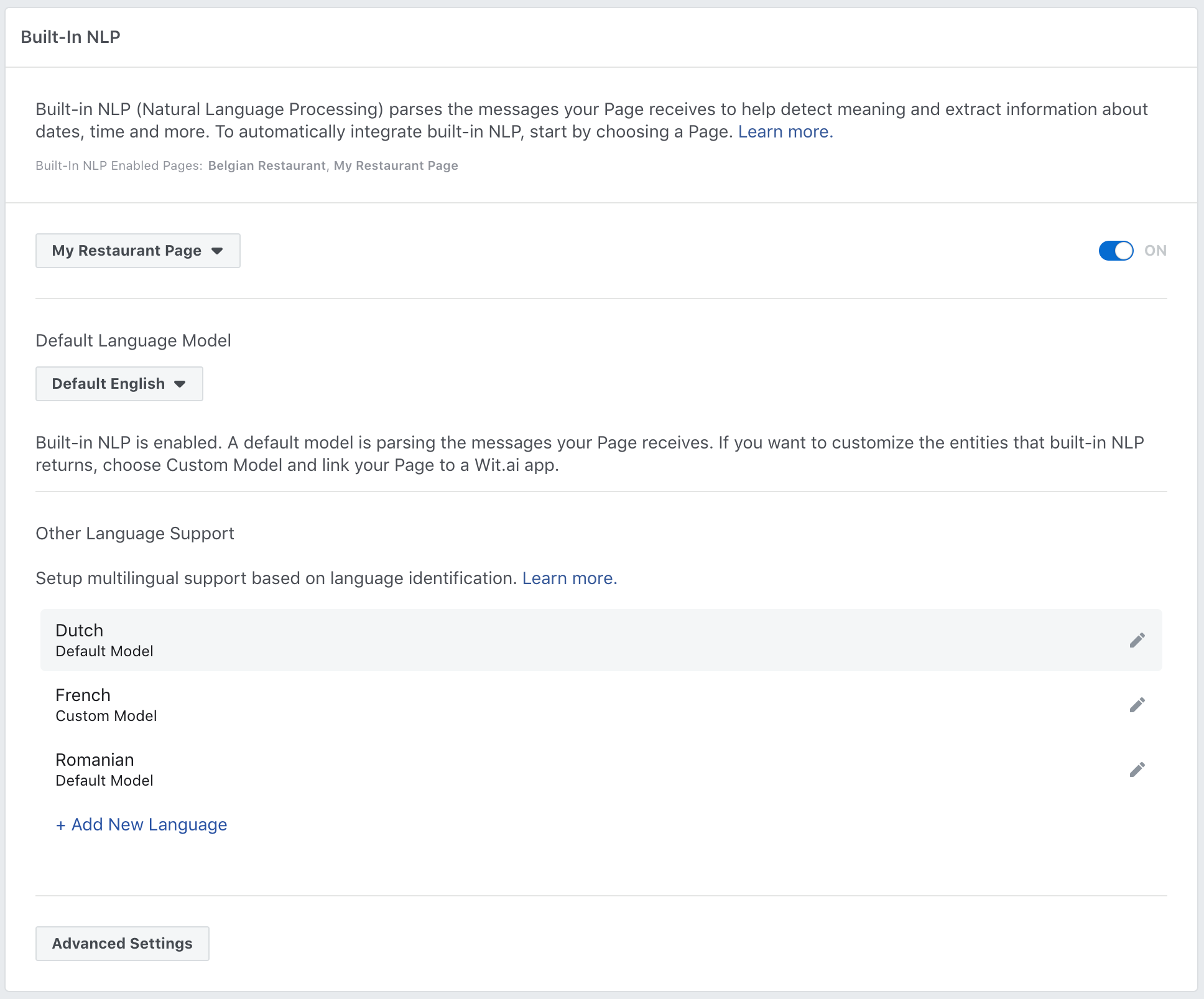Edit the Dutch language model
Screen dimensions: 1204x999
1137,639
